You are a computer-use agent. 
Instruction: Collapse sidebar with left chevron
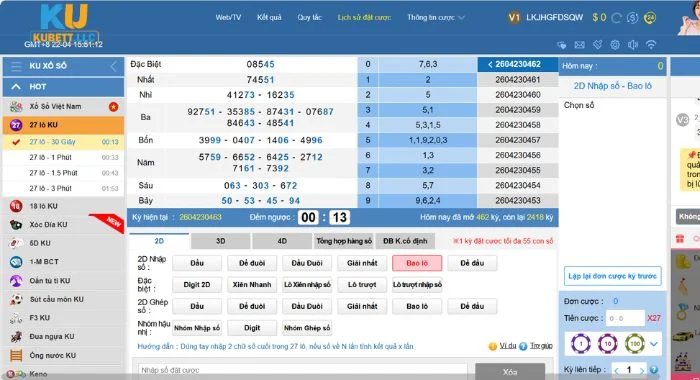tap(113, 67)
